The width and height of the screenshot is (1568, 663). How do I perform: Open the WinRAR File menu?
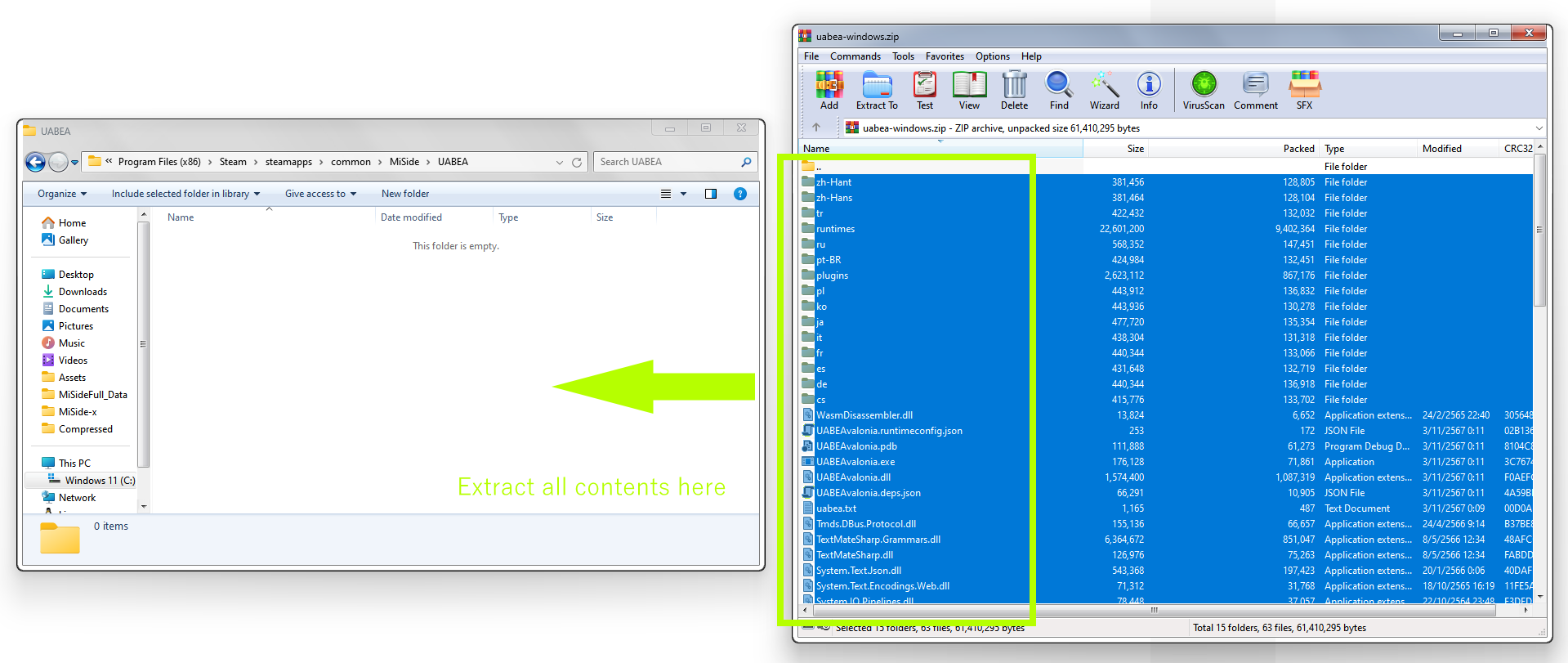coord(811,56)
